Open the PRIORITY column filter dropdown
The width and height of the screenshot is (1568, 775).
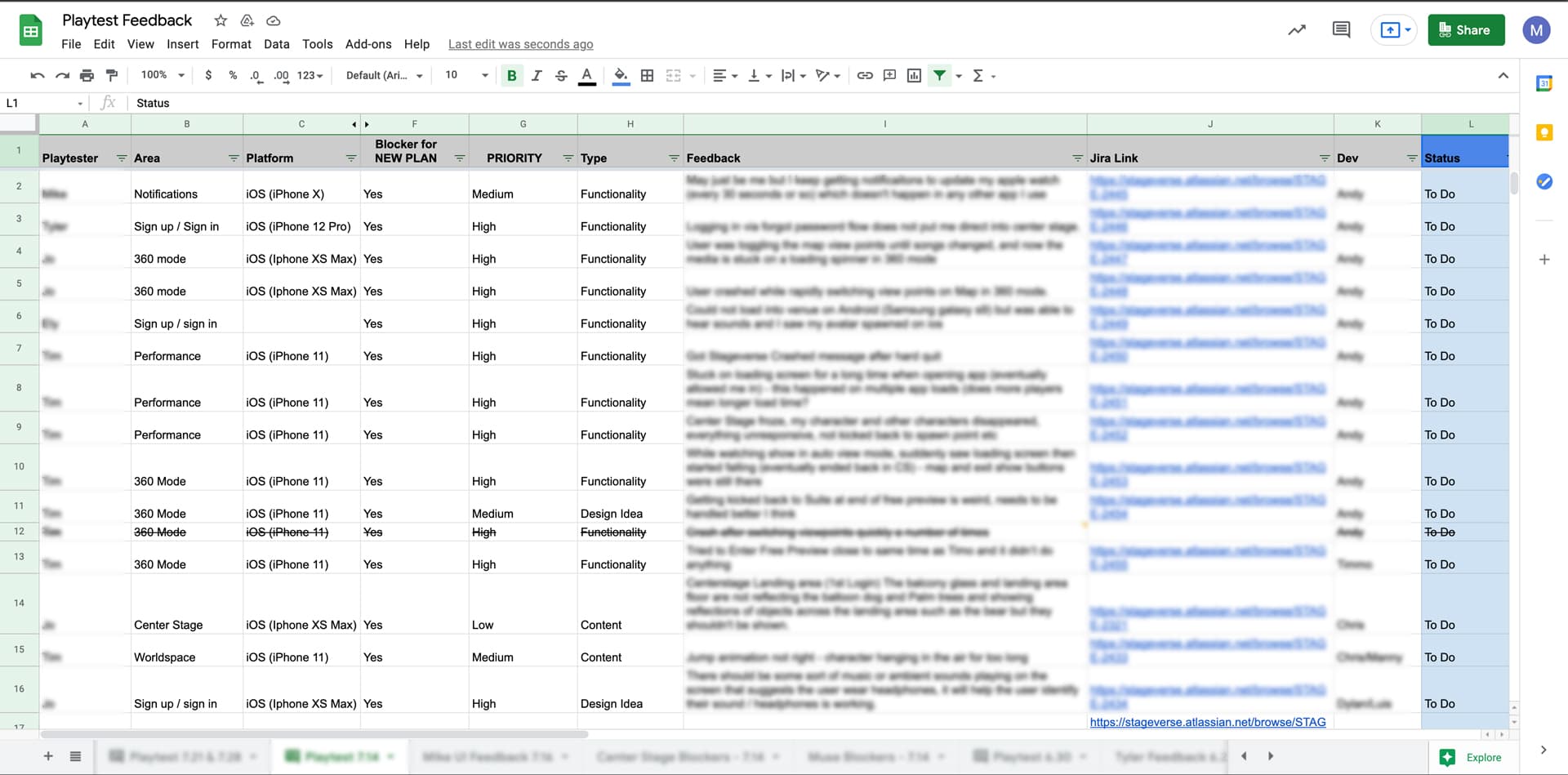coord(568,158)
